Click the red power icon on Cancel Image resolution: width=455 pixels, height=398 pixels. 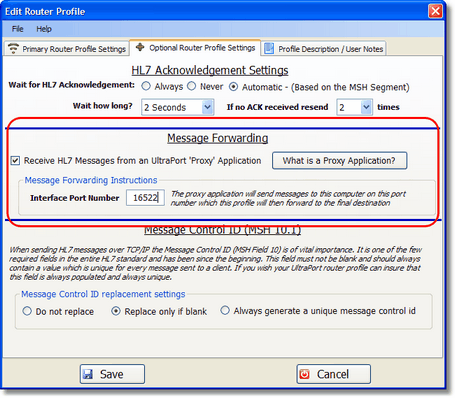pyautogui.click(x=304, y=374)
